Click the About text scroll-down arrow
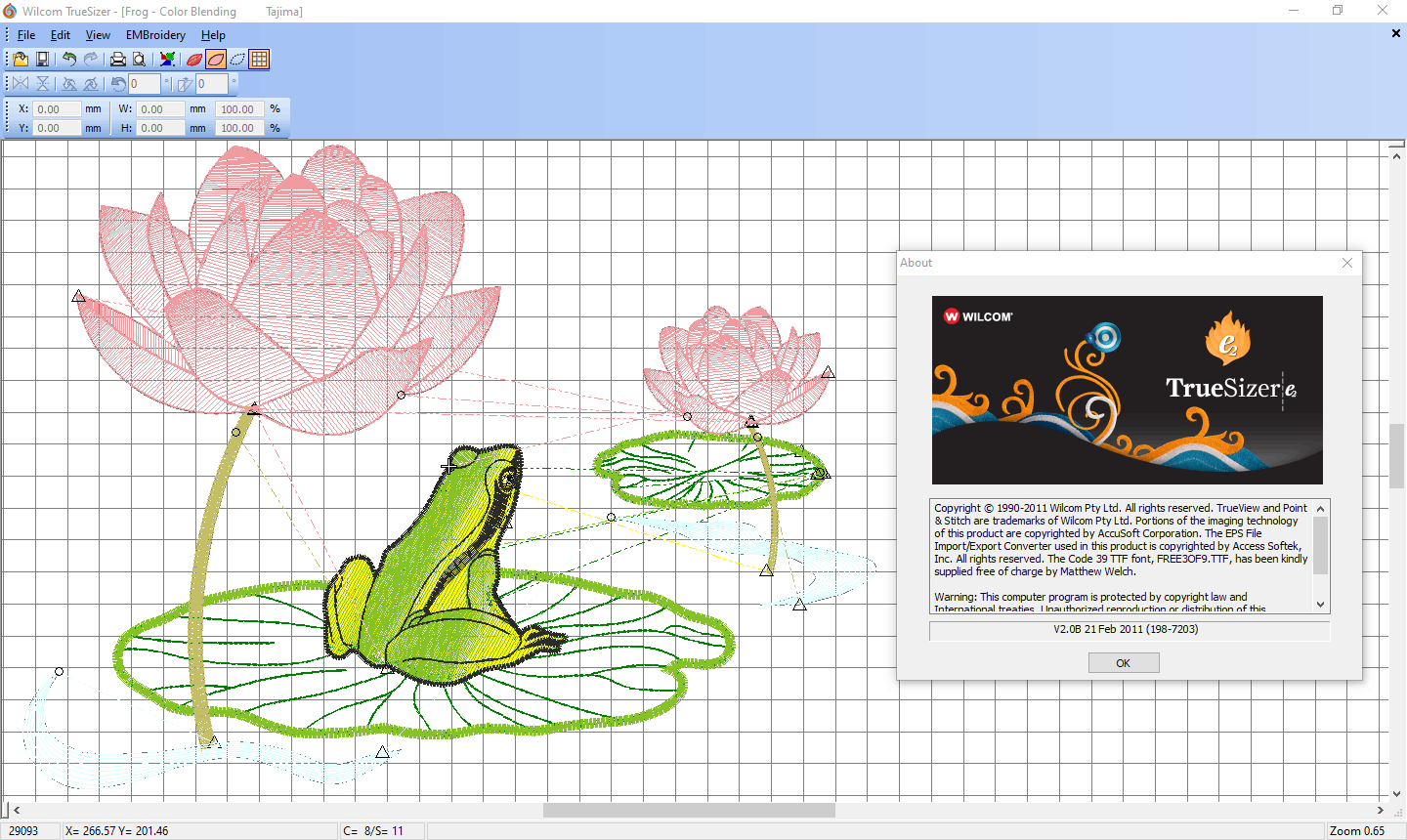This screenshot has width=1407, height=840. [1321, 605]
